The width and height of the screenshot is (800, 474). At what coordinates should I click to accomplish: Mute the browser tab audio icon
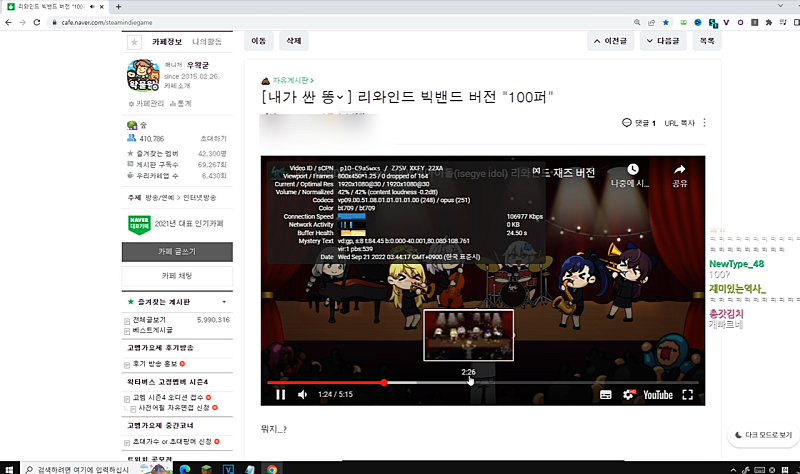[92, 7]
